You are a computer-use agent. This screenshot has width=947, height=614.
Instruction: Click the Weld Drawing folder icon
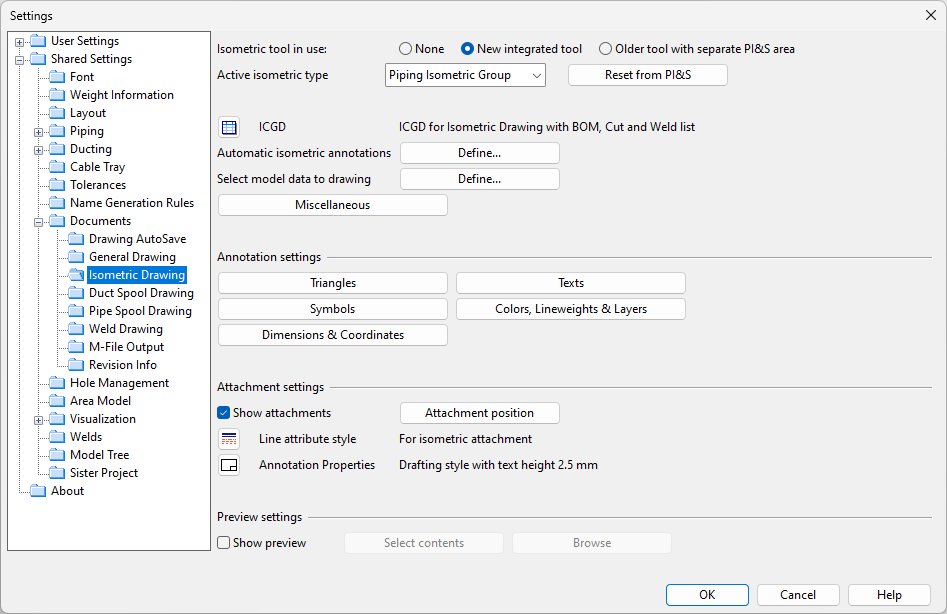[76, 329]
